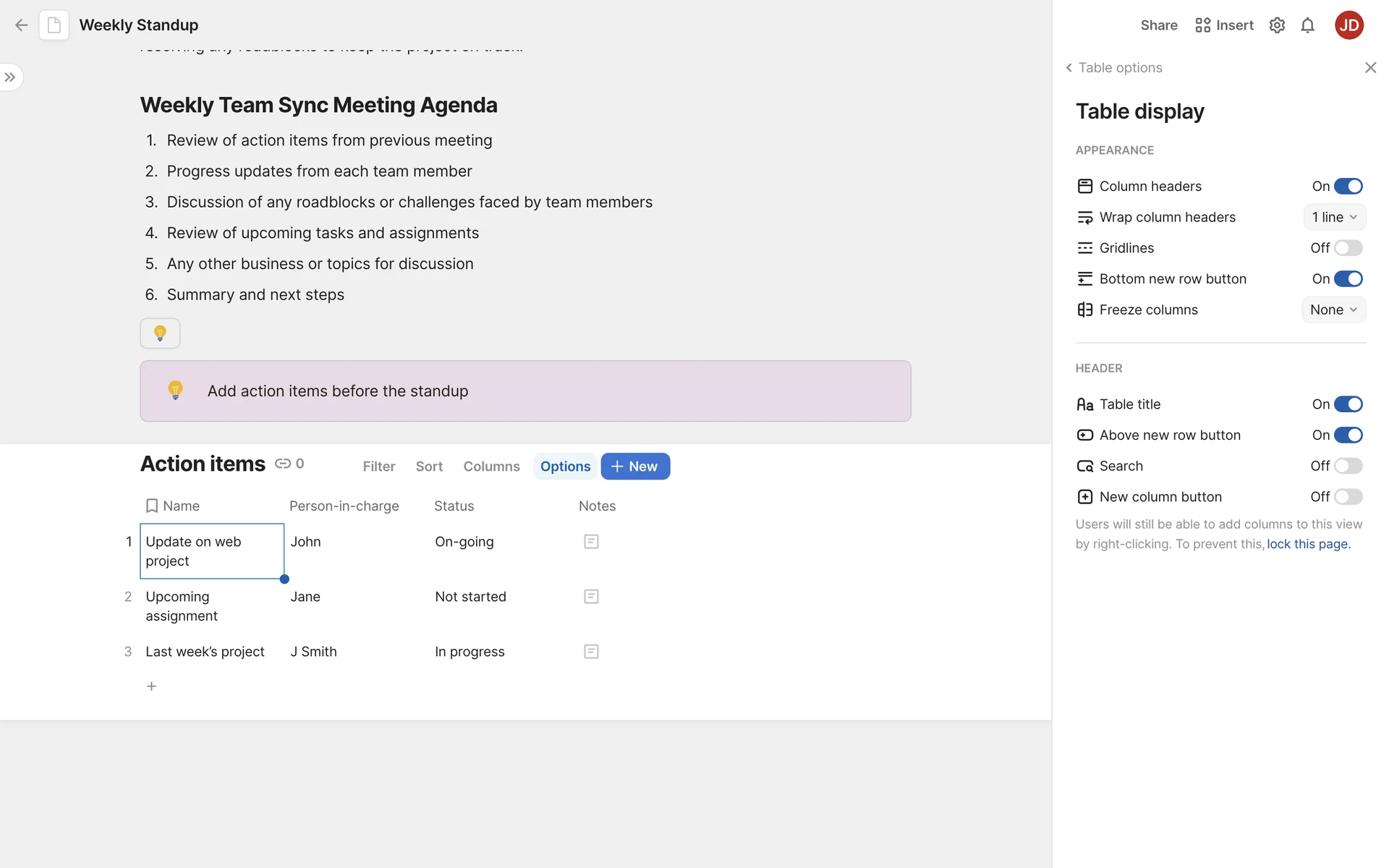1389x868 pixels.
Task: Click the plus icon below the table rows
Action: coord(151,686)
